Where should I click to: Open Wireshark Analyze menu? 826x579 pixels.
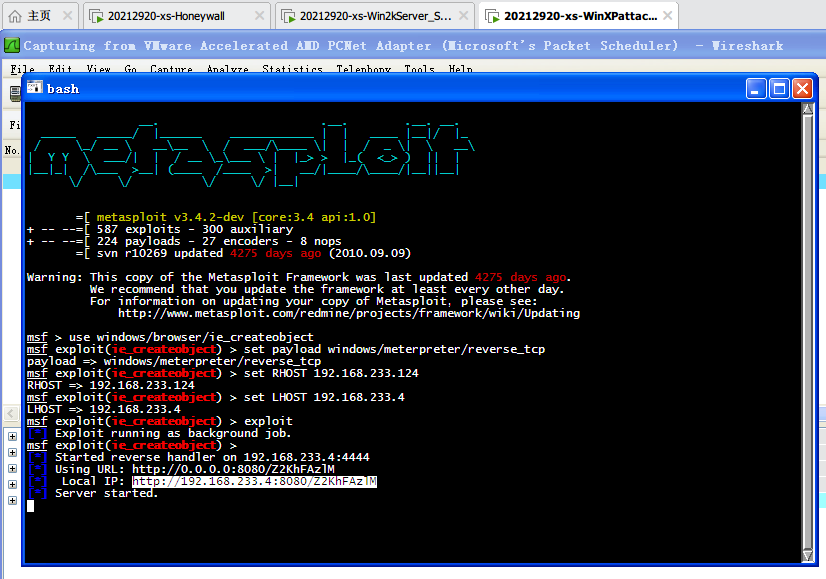[x=228, y=69]
